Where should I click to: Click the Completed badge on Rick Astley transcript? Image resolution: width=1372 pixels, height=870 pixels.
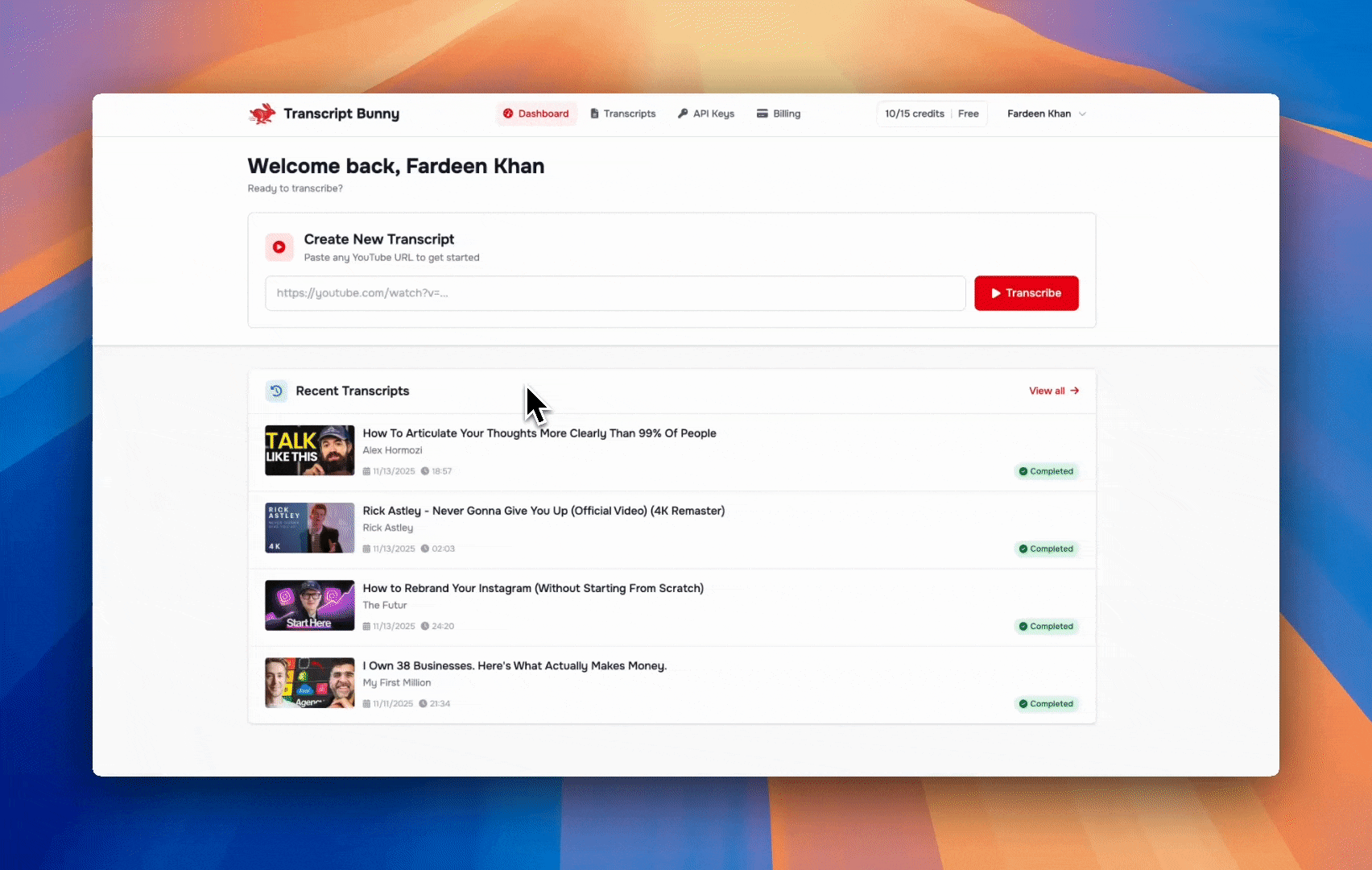1046,549
